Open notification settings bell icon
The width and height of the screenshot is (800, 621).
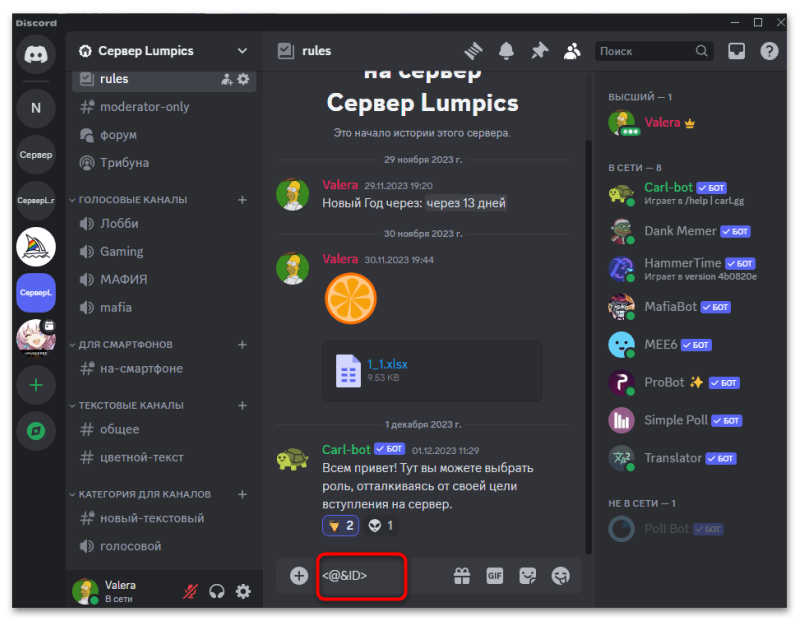[x=506, y=51]
